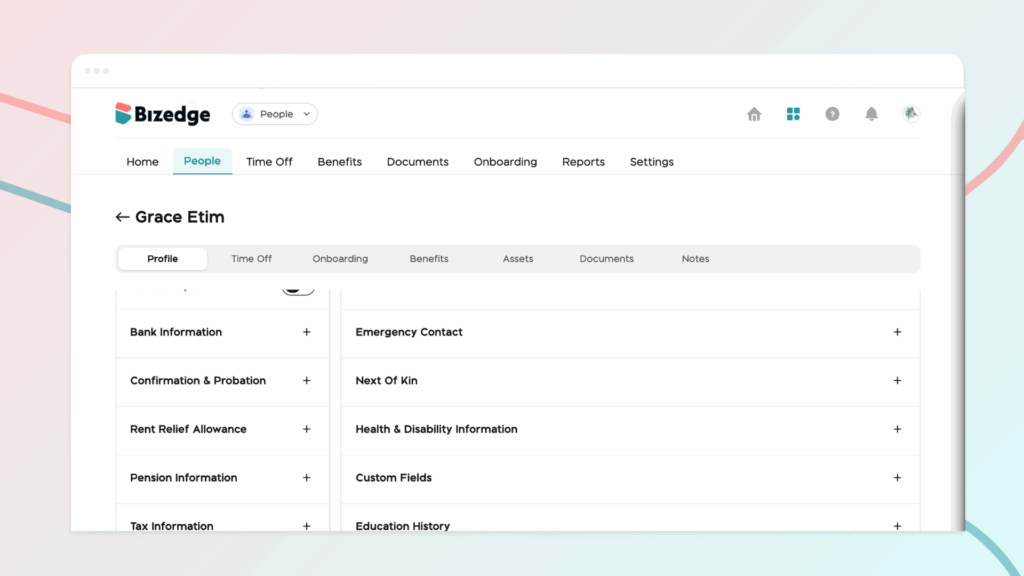Go to the Reports navigation tab

[583, 162]
